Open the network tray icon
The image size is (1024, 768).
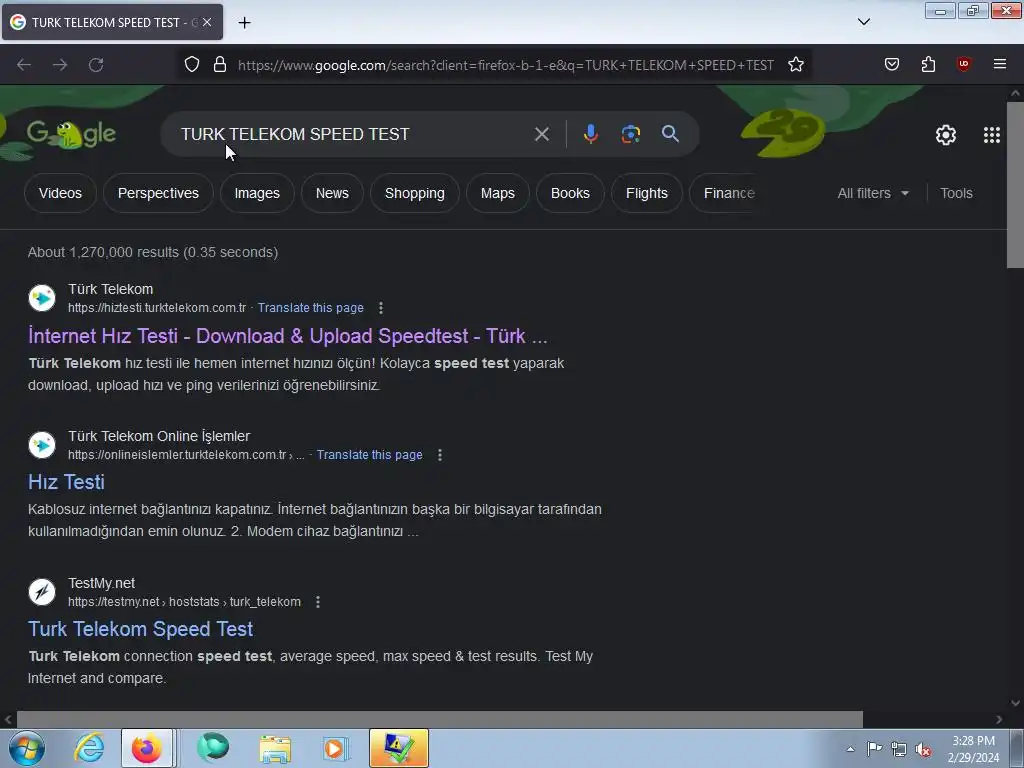point(899,749)
